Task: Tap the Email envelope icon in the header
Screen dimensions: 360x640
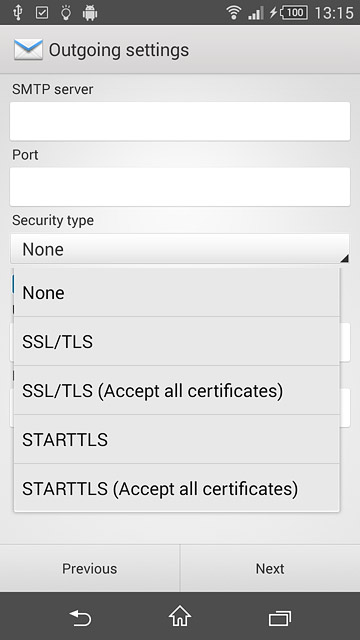Action: click(28, 50)
